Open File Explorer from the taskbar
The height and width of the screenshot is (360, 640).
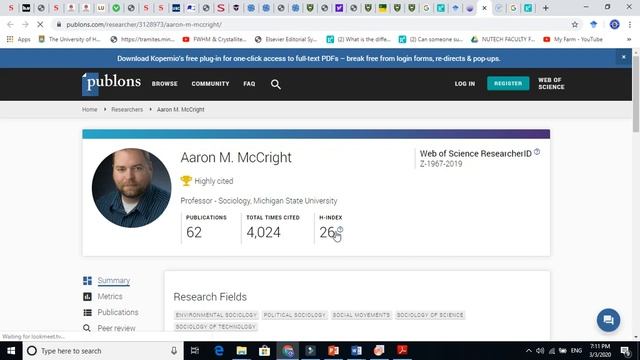click(242, 351)
